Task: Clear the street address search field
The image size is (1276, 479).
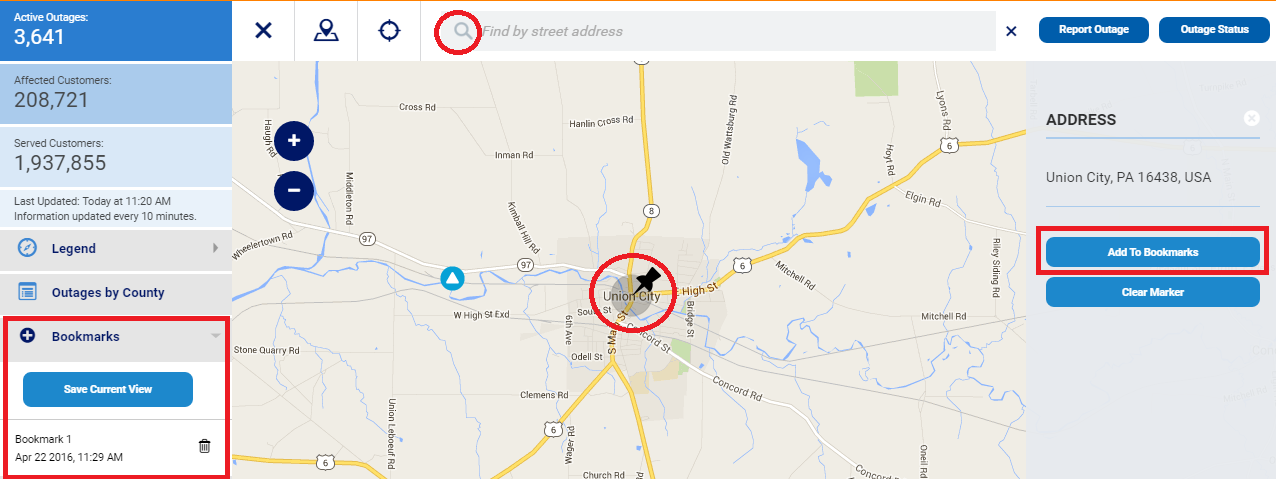Action: pos(1011,31)
